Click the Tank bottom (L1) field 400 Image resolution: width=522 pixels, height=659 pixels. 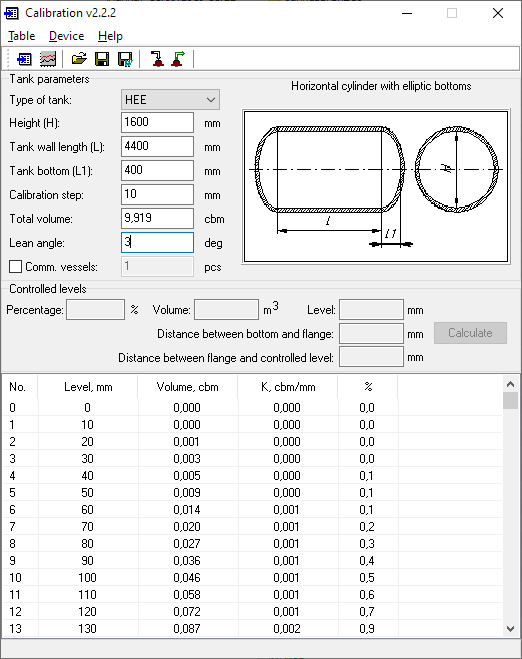[x=157, y=170]
